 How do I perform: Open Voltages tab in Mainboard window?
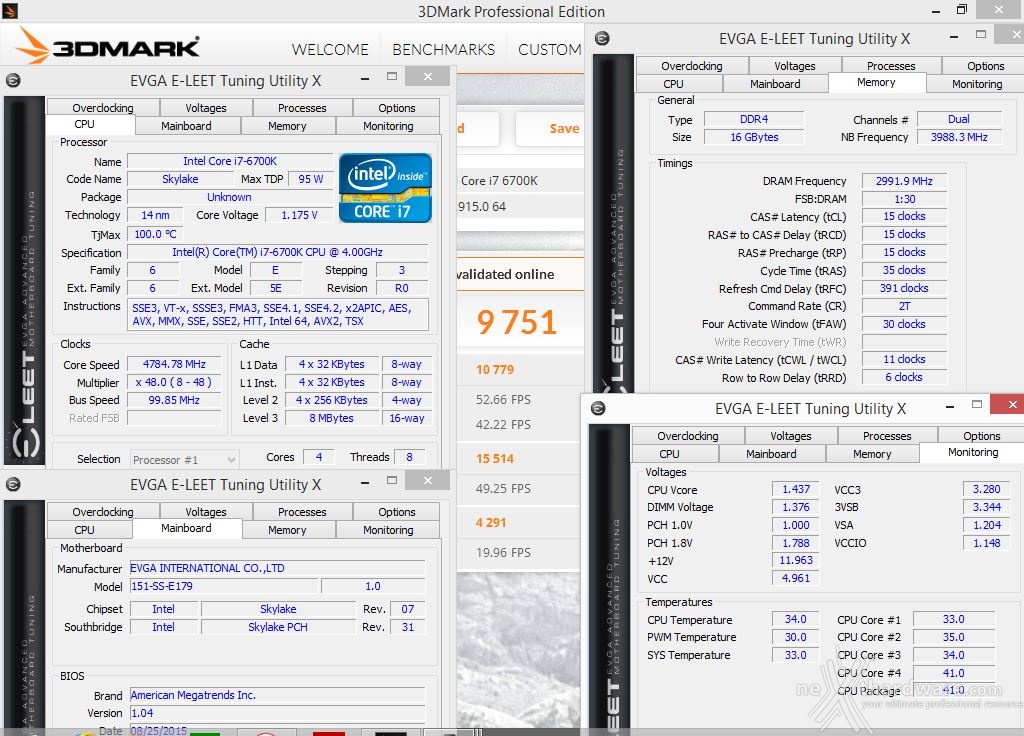pos(206,512)
